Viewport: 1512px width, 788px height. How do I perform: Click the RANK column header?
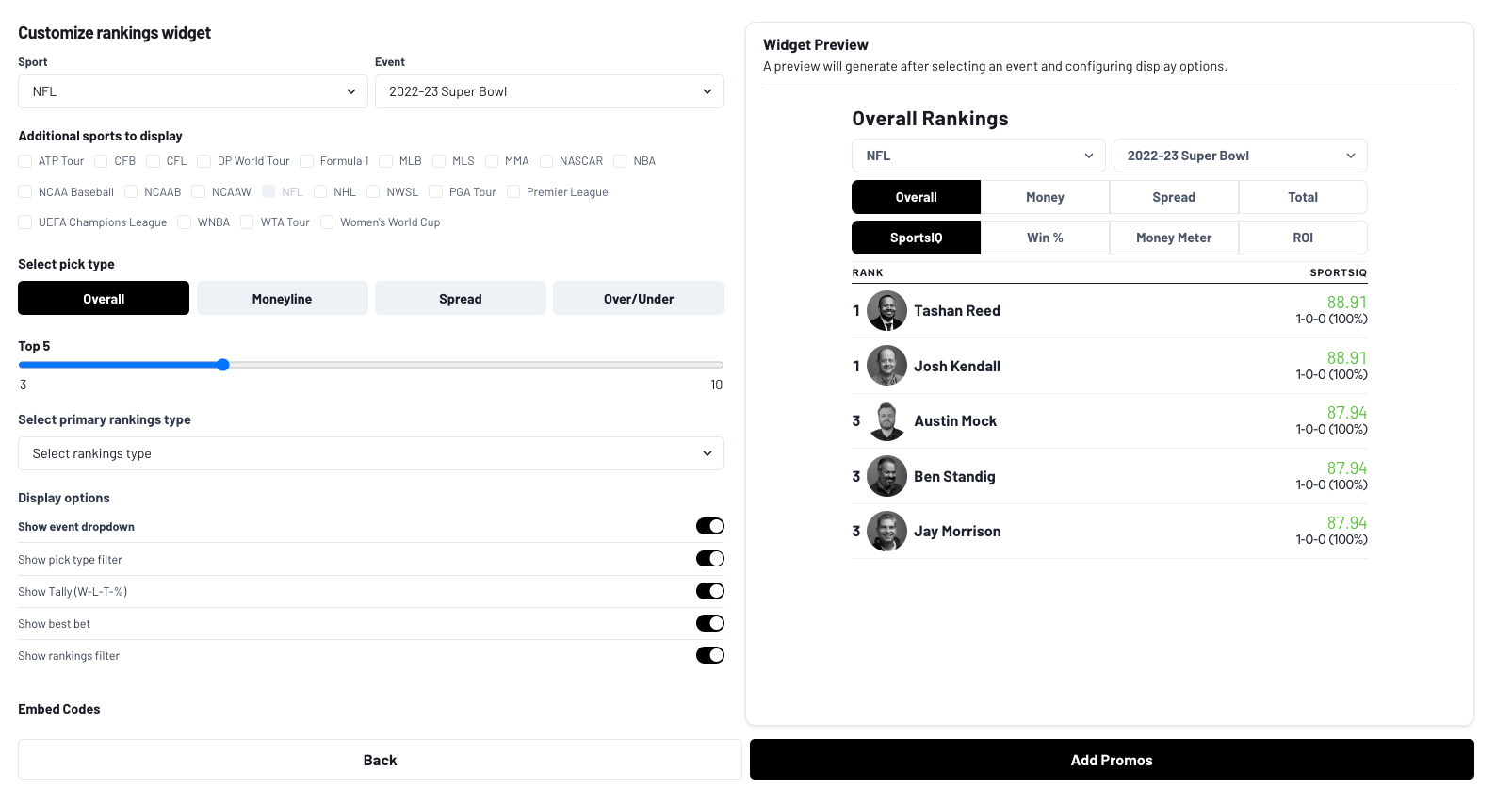[868, 272]
